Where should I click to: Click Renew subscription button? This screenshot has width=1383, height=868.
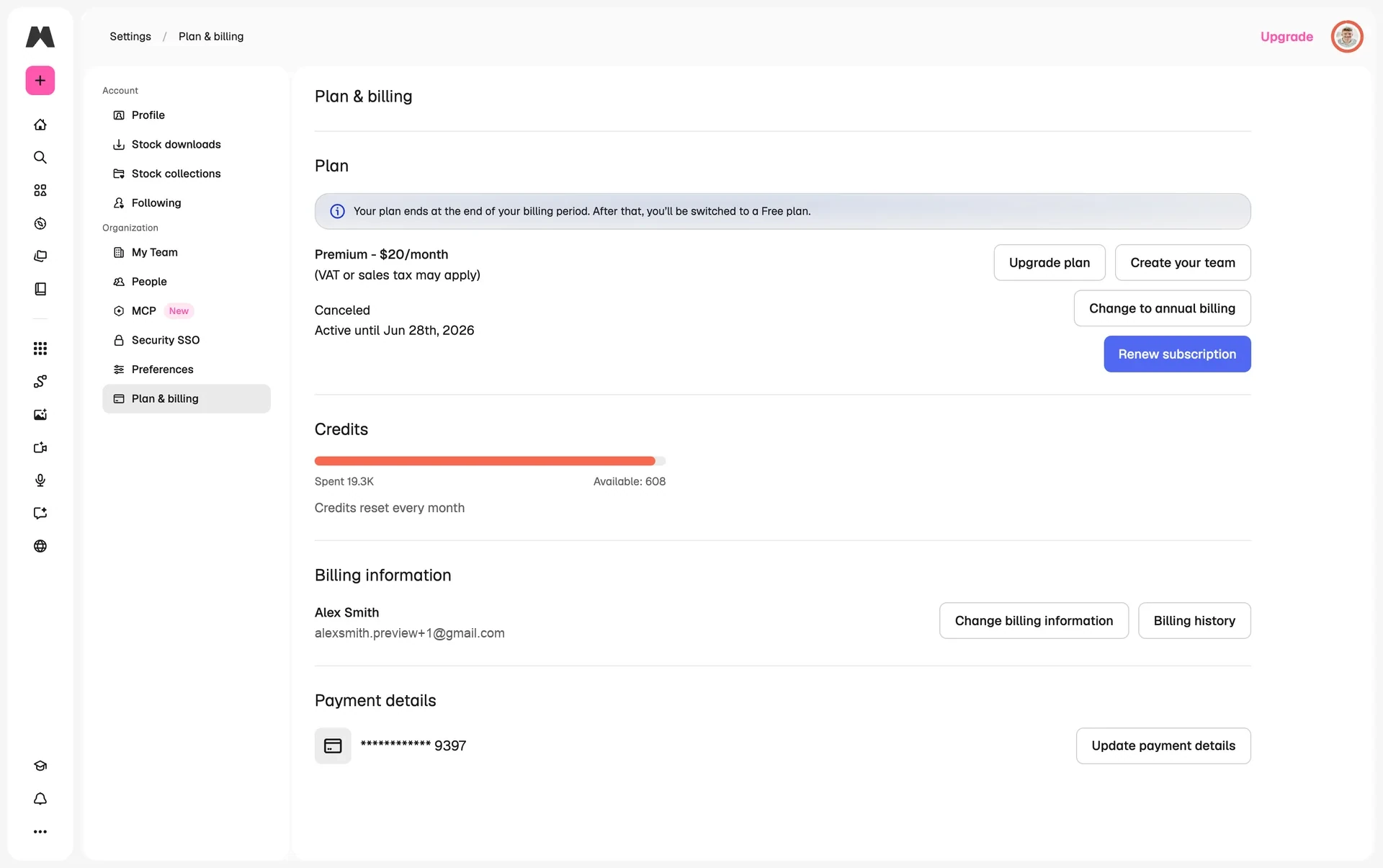[x=1177, y=354]
